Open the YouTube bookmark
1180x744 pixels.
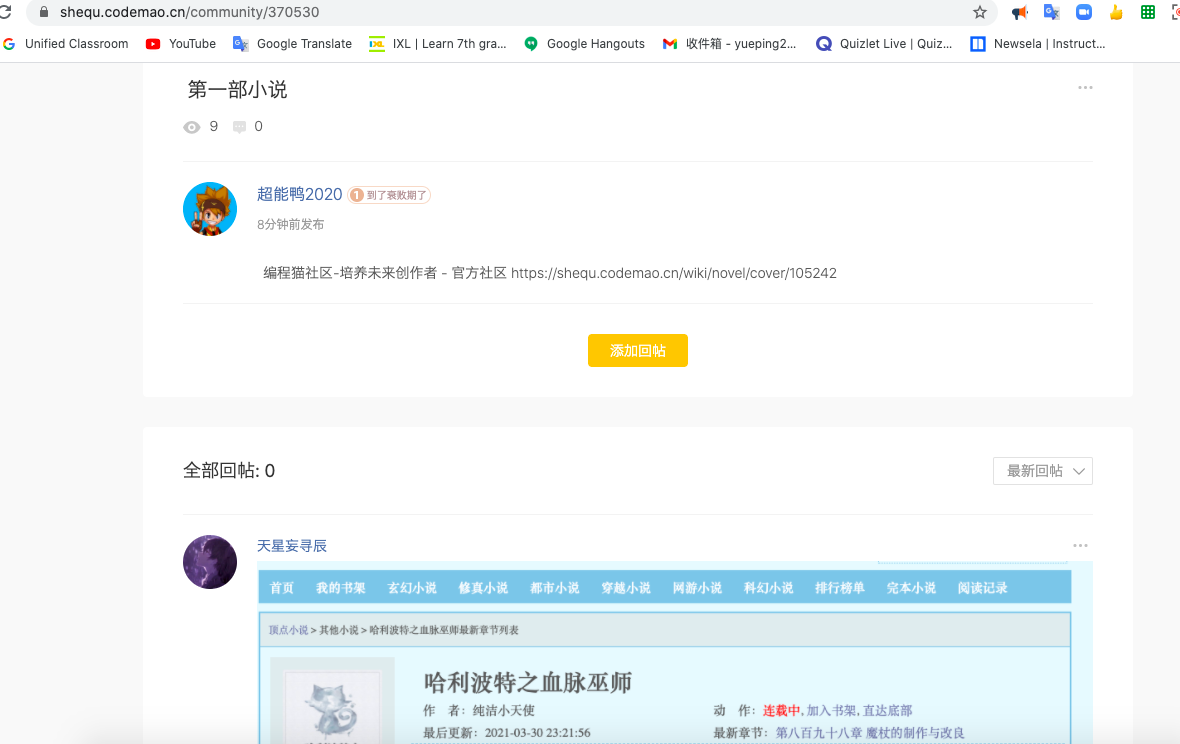pos(181,44)
